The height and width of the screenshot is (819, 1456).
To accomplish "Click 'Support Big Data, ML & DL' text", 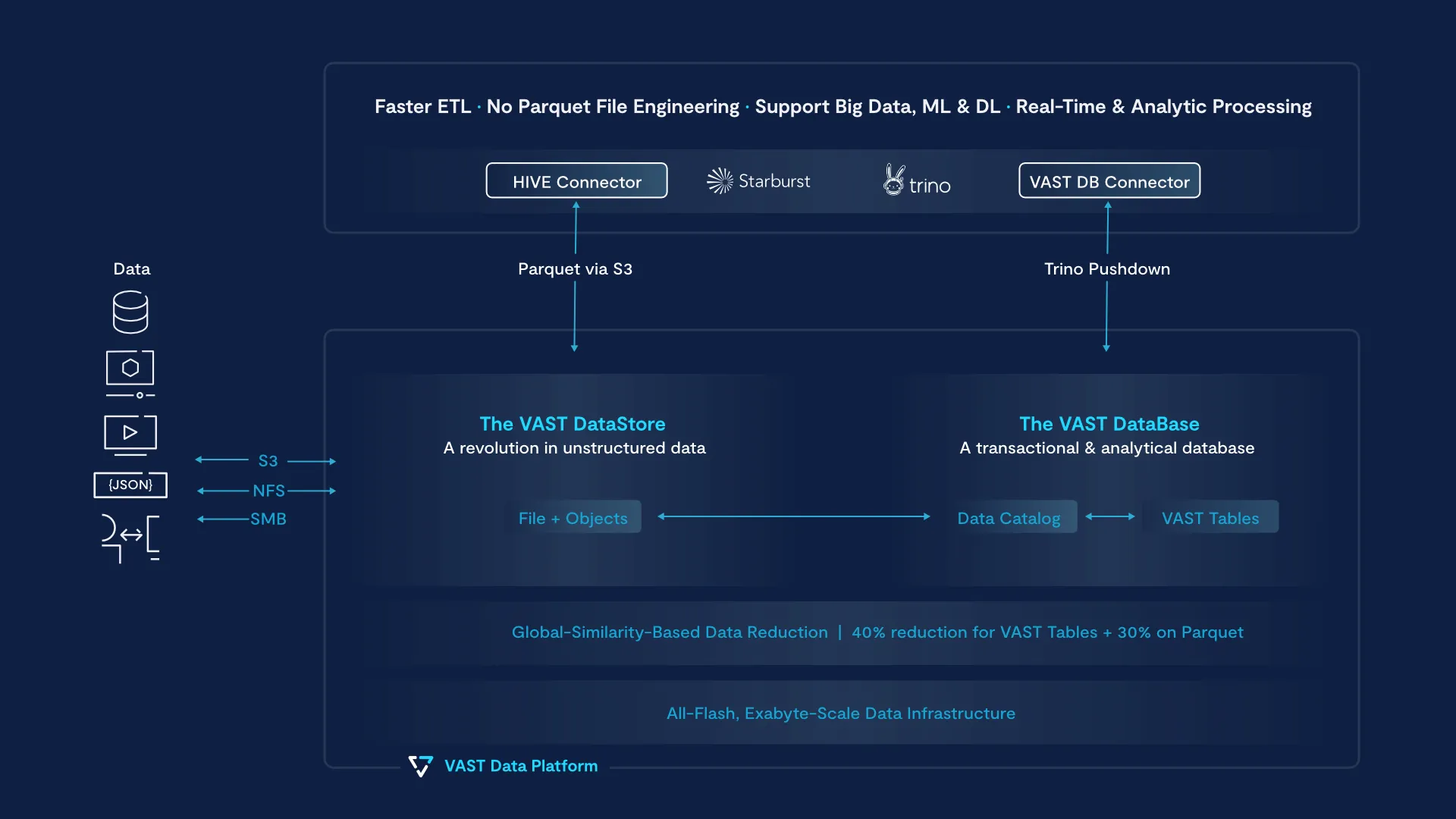I will [x=877, y=106].
